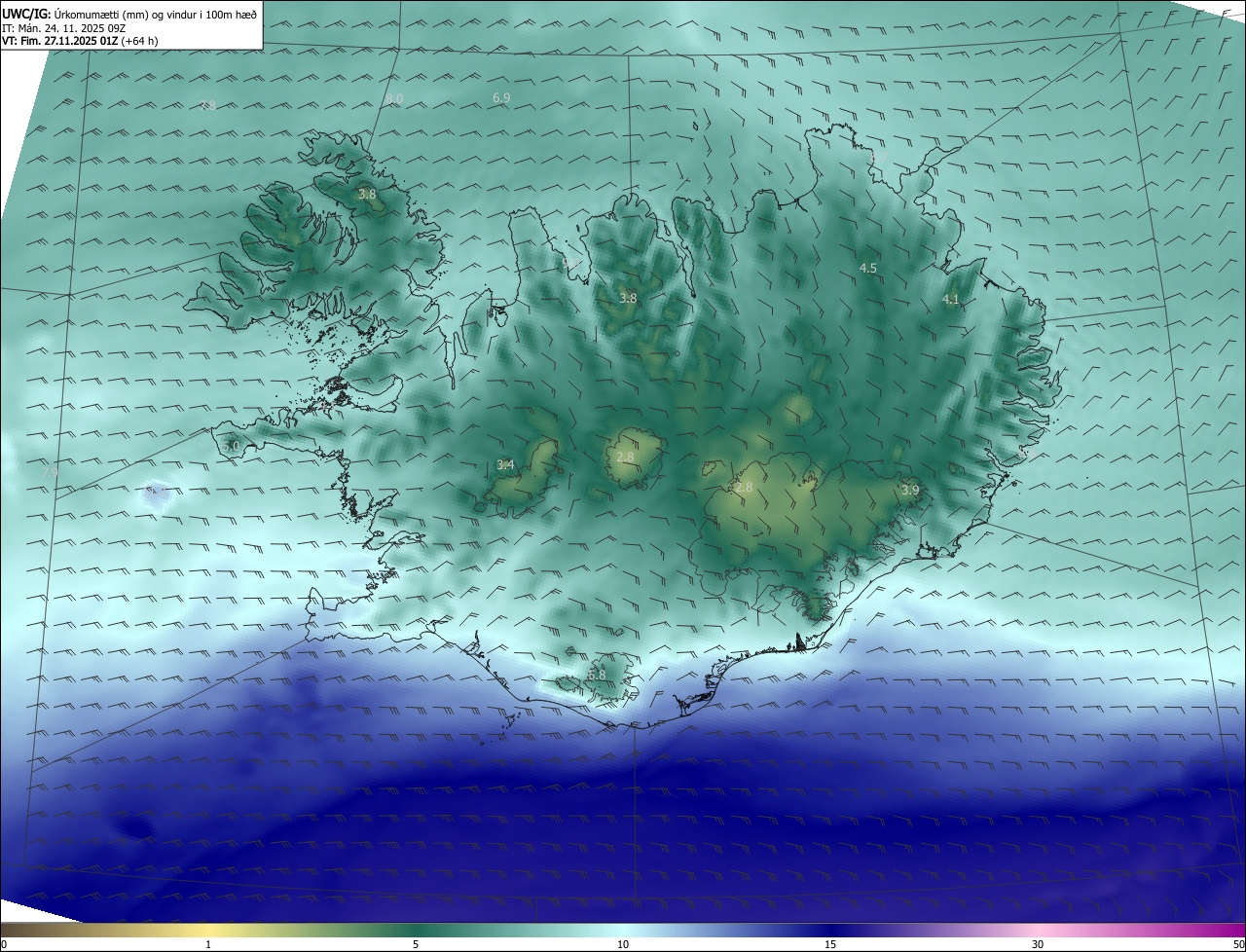The height and width of the screenshot is (952, 1246).
Task: Click the 5.0 value label on the map
Action: pyautogui.click(x=231, y=447)
